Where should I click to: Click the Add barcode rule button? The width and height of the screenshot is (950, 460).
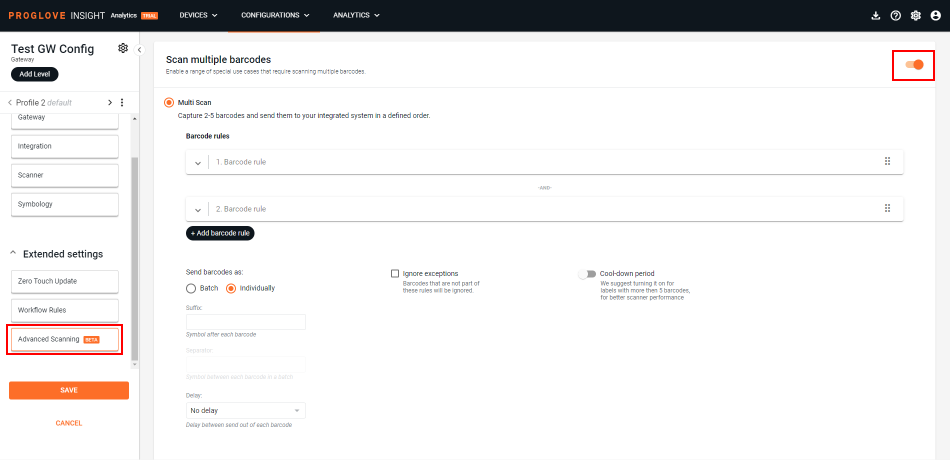[220, 233]
